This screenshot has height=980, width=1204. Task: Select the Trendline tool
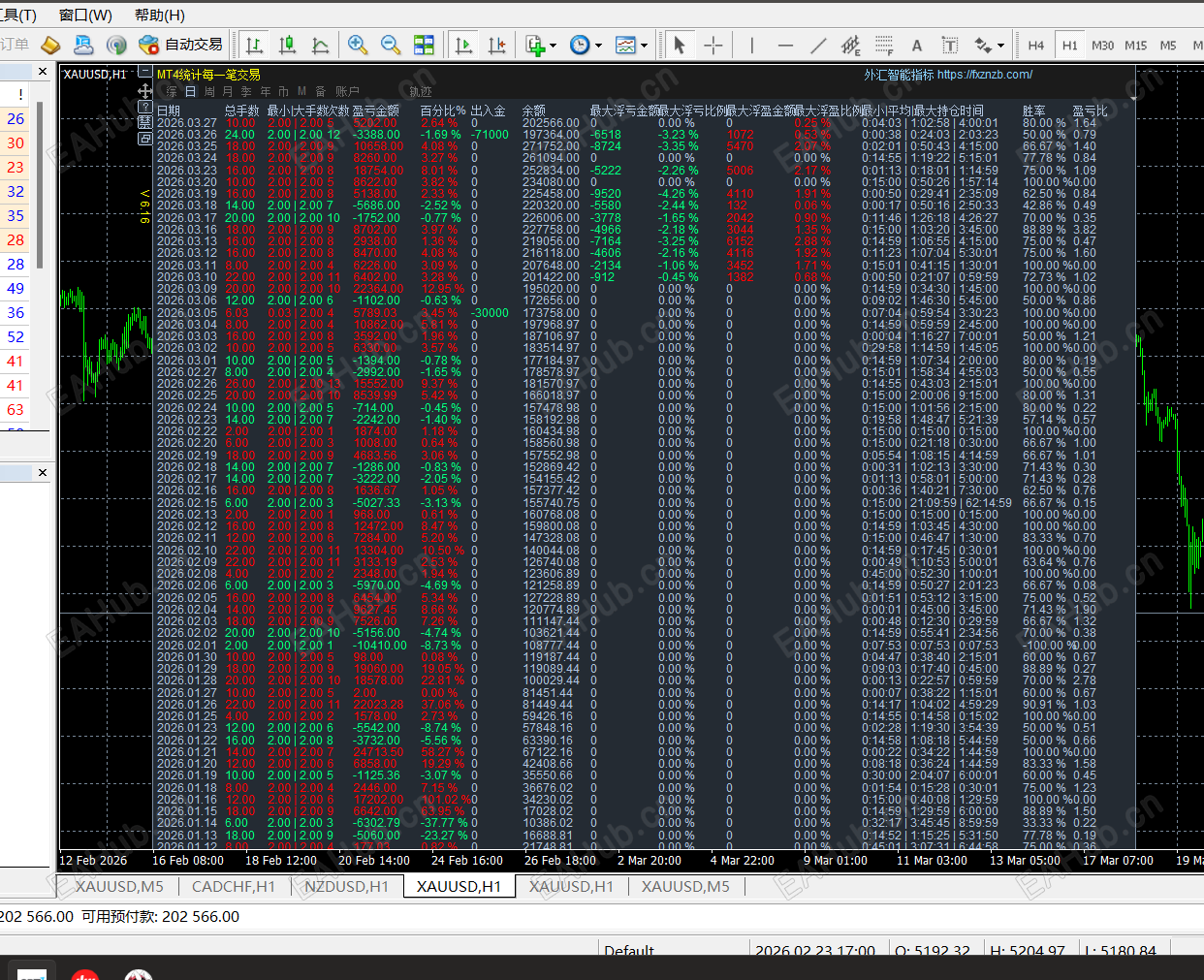(x=818, y=45)
